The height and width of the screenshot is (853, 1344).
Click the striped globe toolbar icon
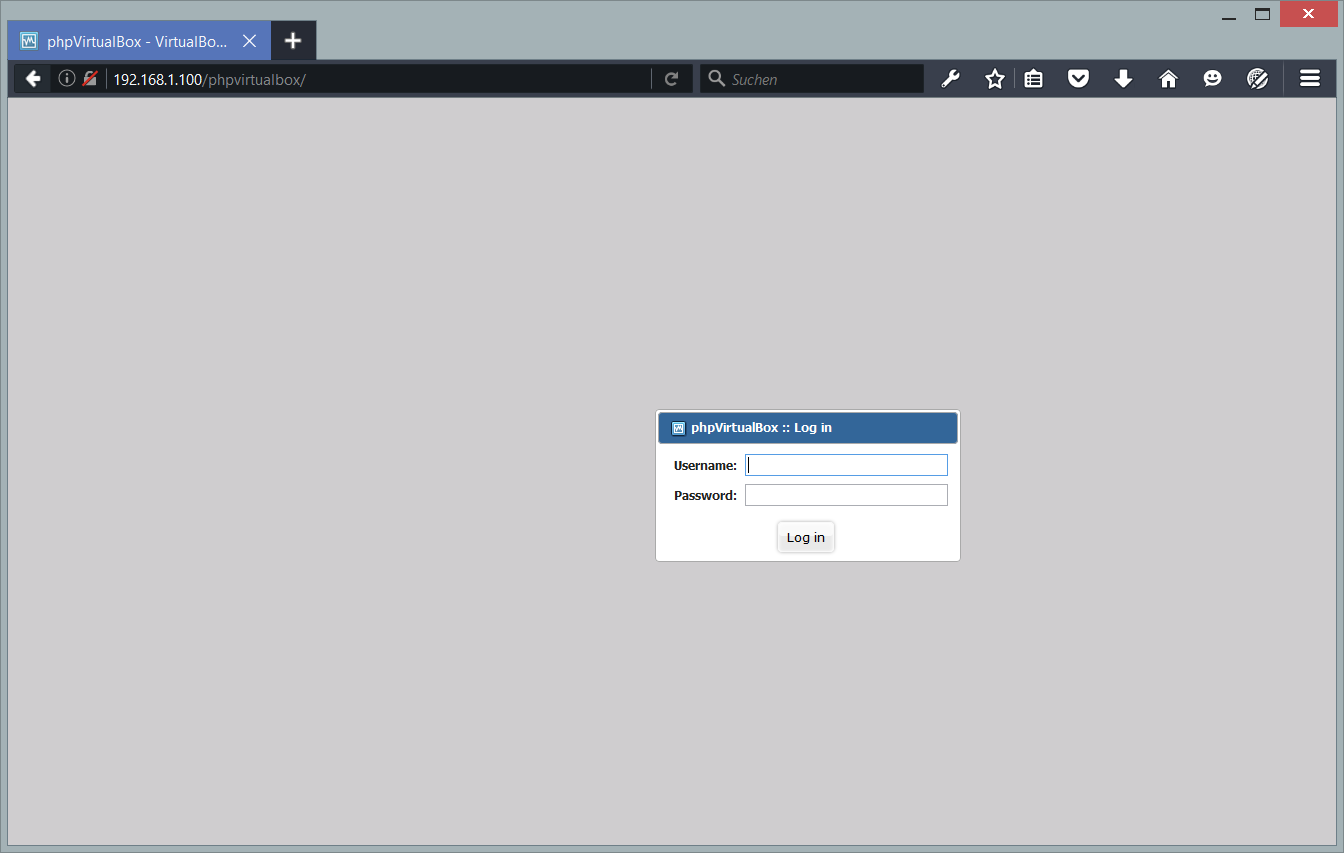click(x=1258, y=79)
